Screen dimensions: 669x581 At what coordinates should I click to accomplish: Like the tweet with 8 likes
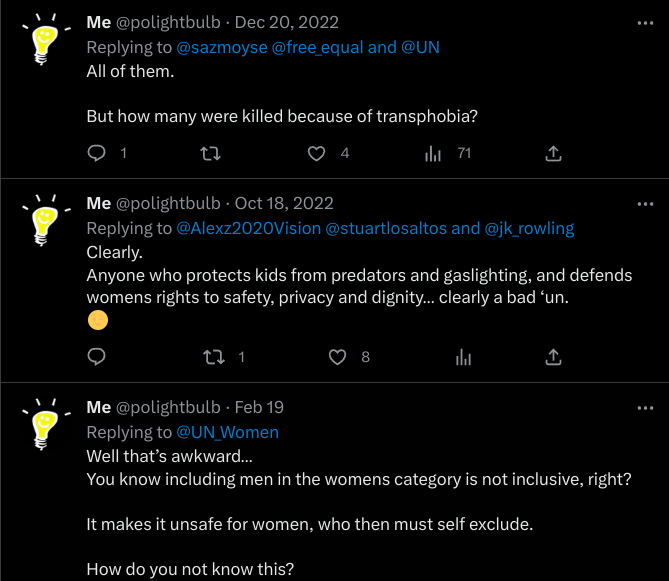coord(338,357)
